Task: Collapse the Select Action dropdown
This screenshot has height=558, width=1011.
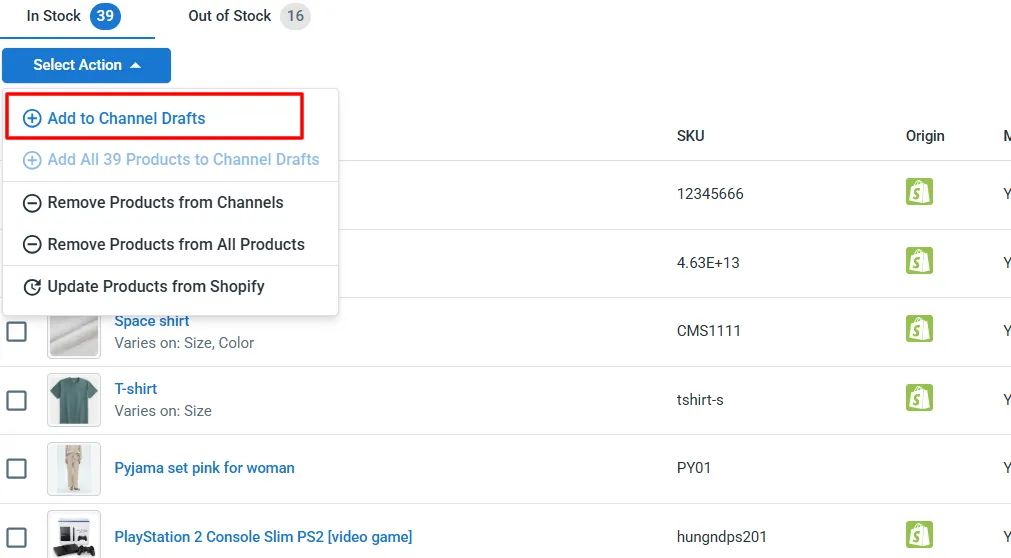Action: click(x=87, y=65)
